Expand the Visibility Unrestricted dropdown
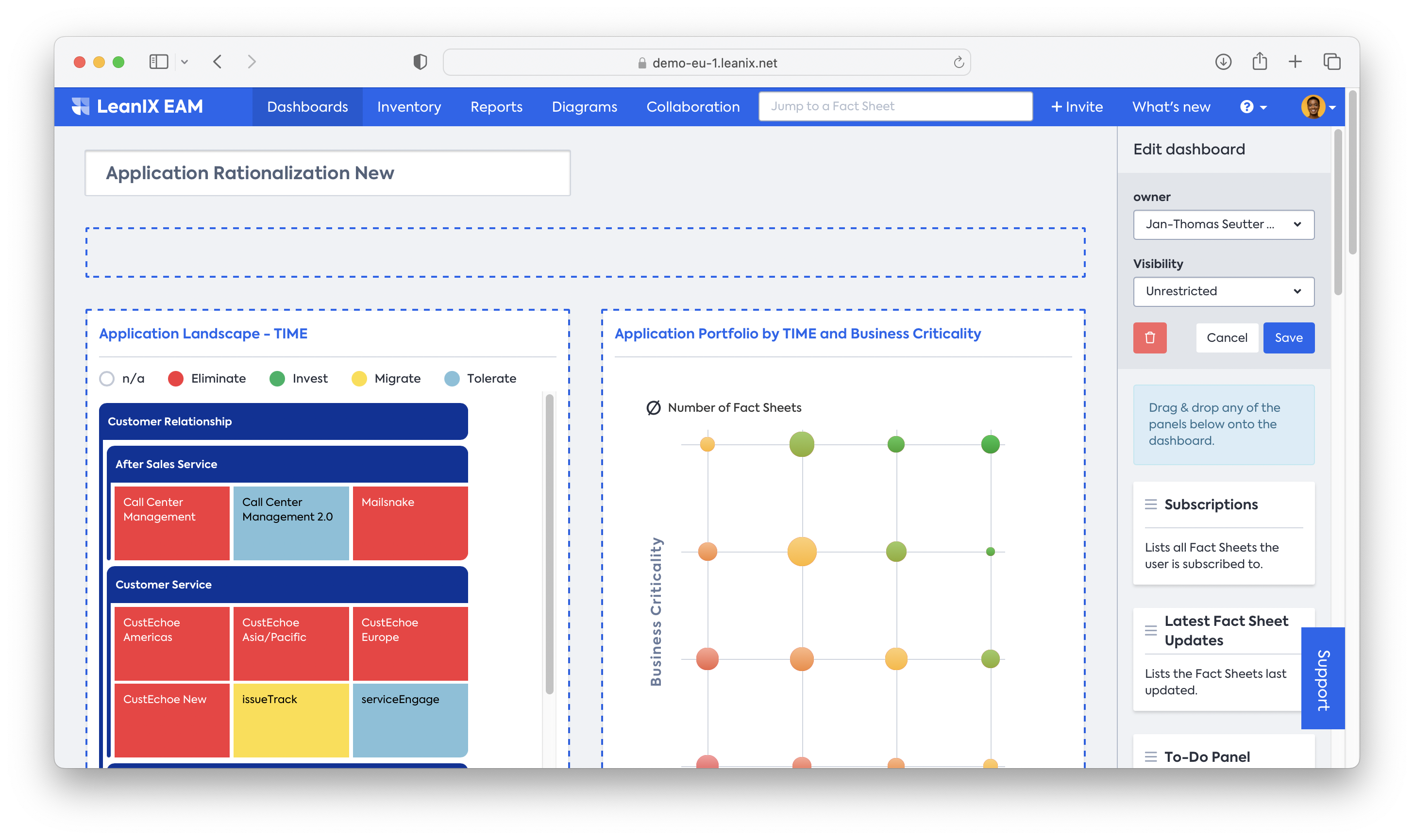Image resolution: width=1414 pixels, height=840 pixels. tap(1223, 291)
